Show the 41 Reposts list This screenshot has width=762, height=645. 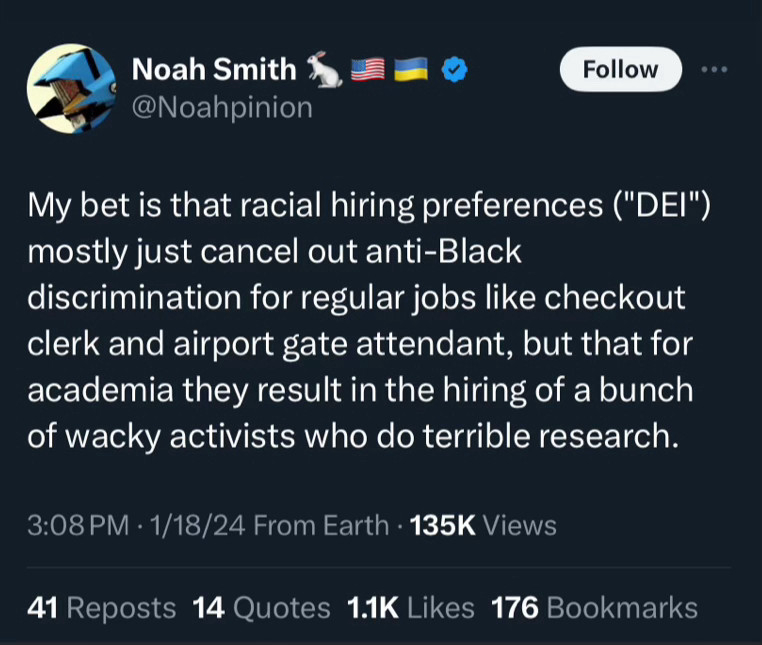click(101, 607)
